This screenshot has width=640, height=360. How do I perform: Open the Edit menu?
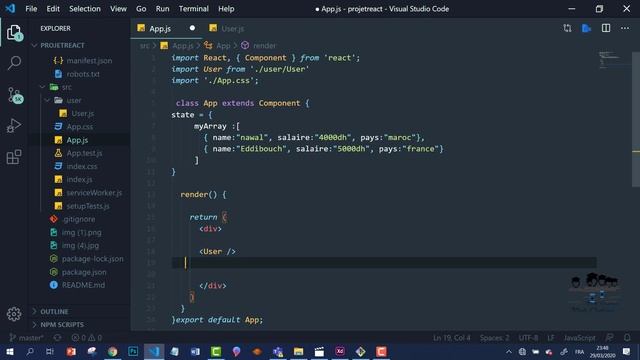coord(53,9)
